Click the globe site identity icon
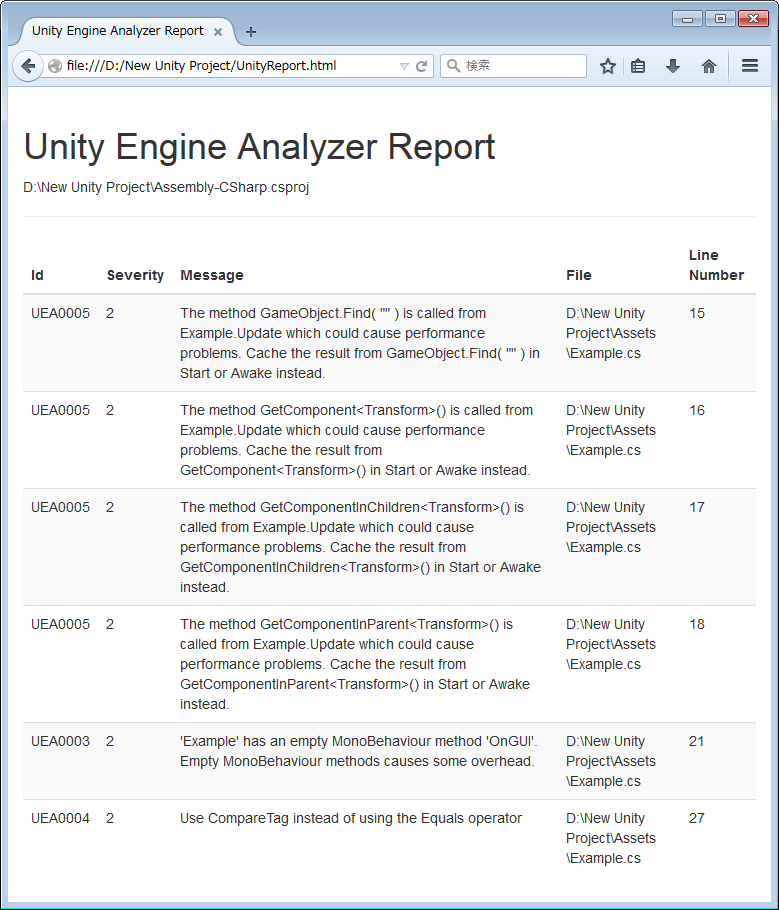Image resolution: width=779 pixels, height=910 pixels. coord(55,65)
